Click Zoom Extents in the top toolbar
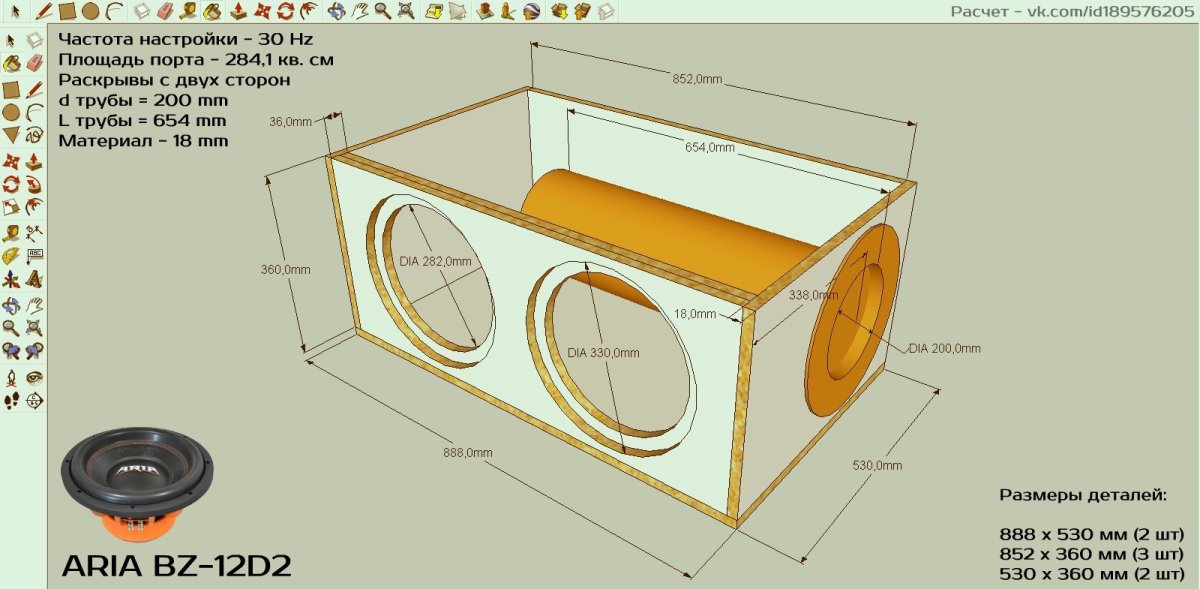Screen dimensions: 1200x589 [x=405, y=11]
